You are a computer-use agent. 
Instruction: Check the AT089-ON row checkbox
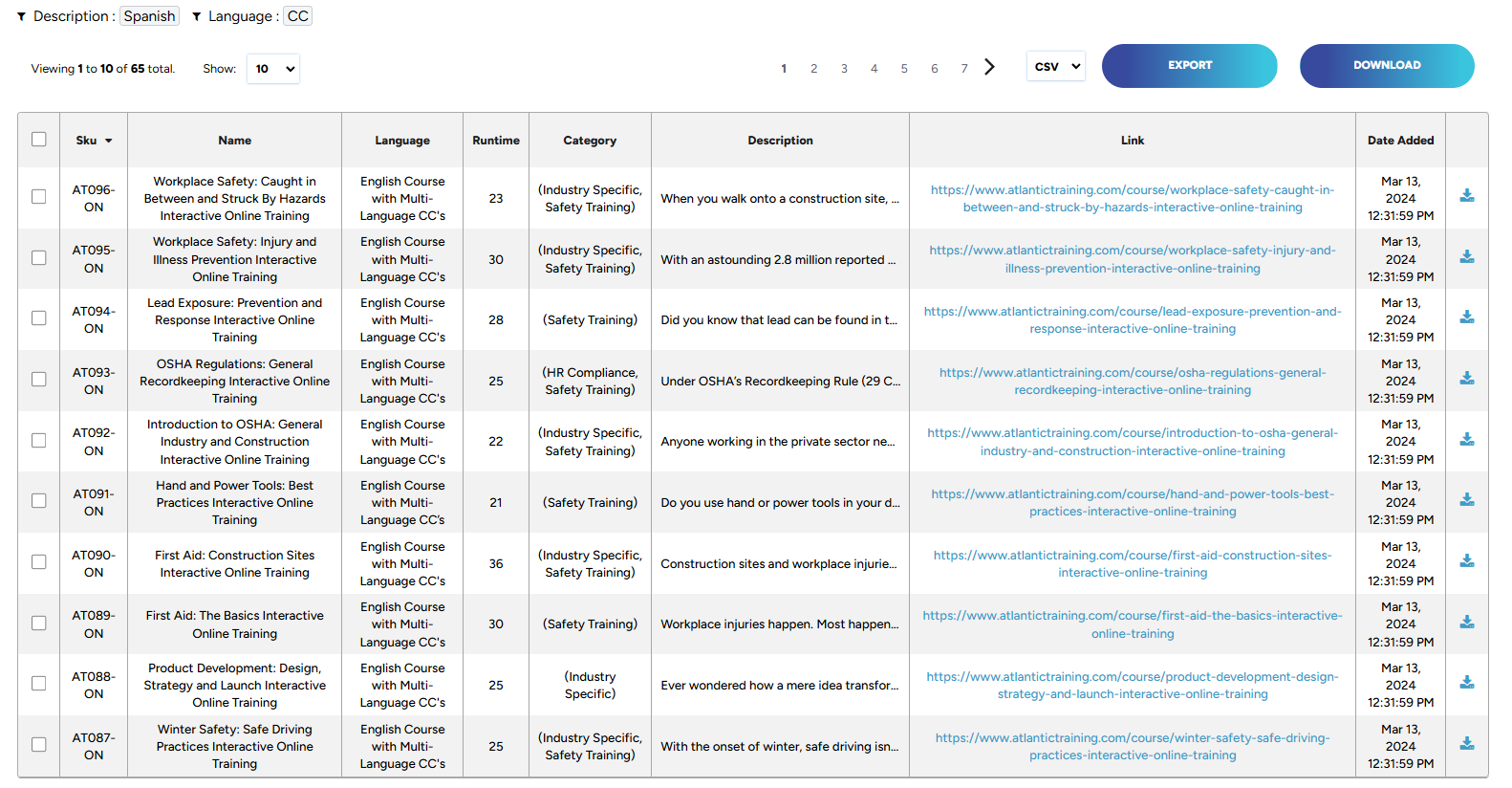point(39,624)
